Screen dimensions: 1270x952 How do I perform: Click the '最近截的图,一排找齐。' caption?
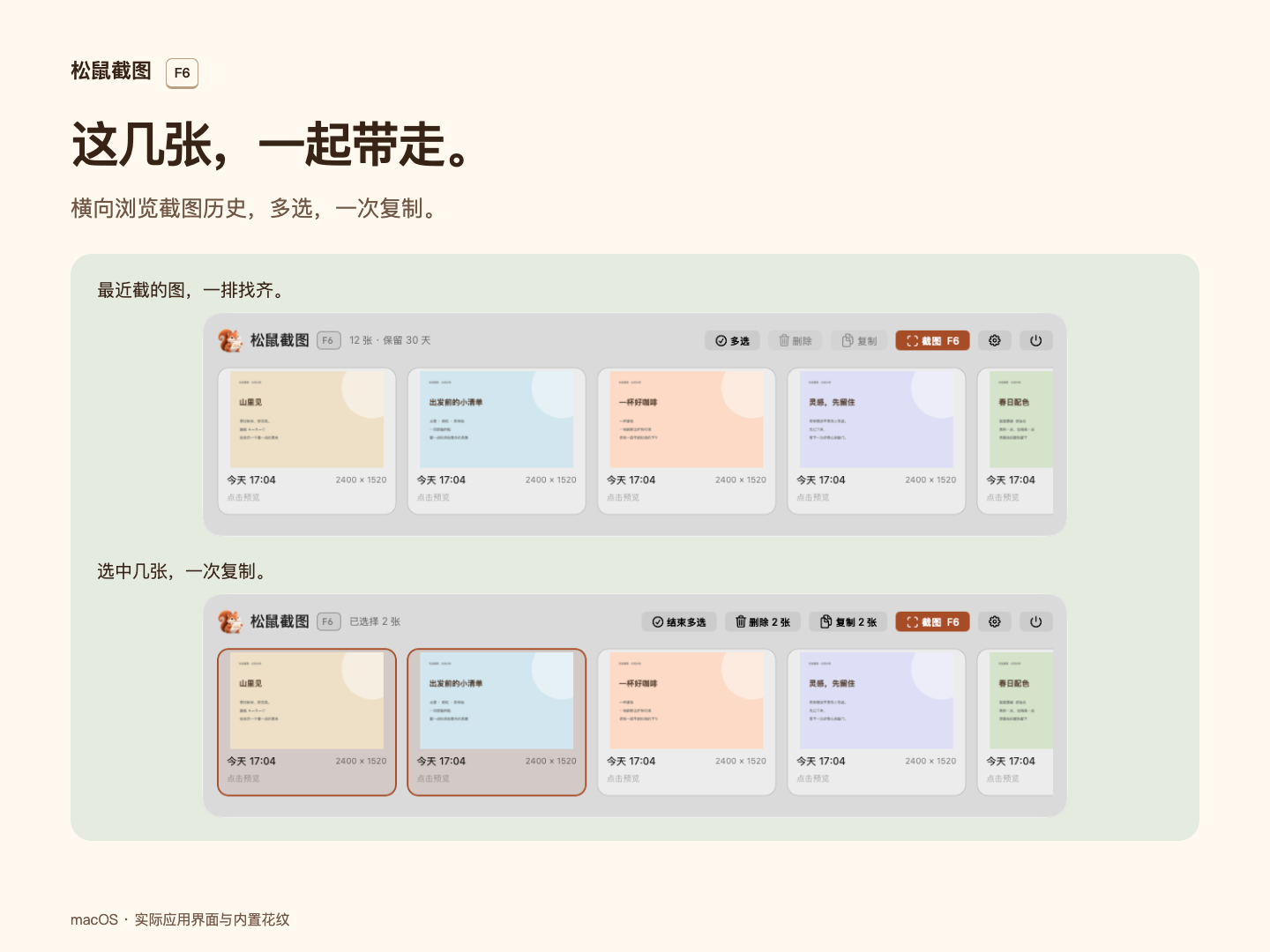(x=190, y=290)
